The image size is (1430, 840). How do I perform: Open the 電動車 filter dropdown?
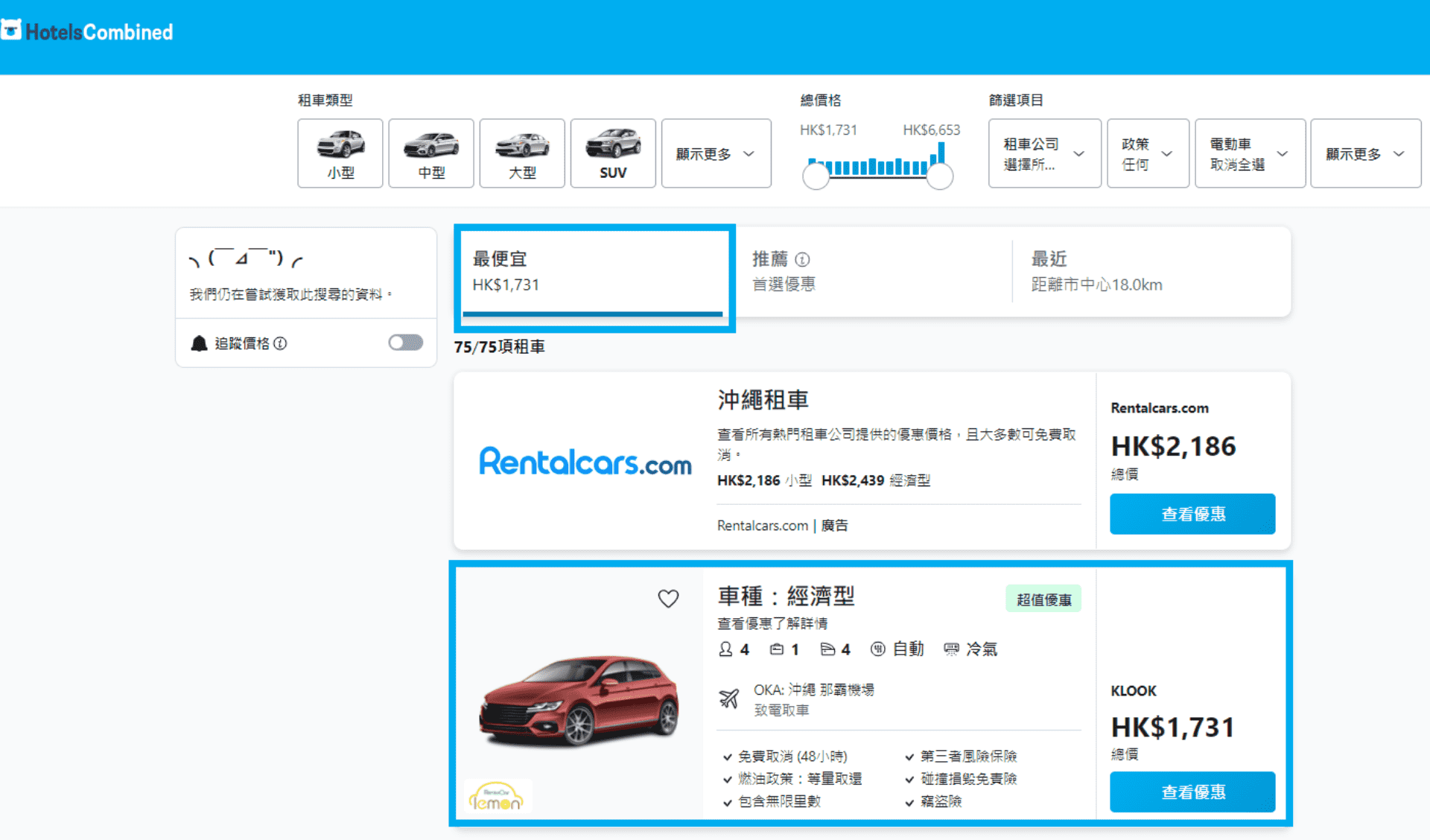pos(1250,153)
